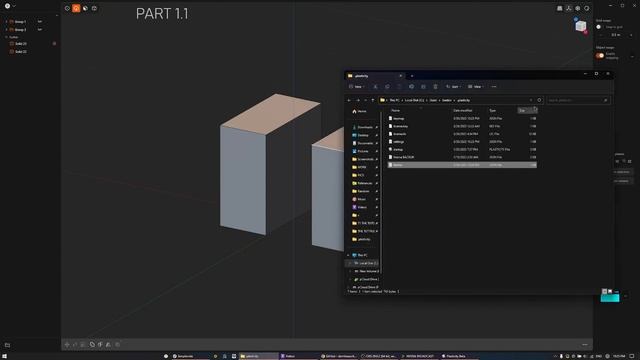Screen dimensions: 640x360
Task: Click the orange highlighted selection mode icon
Action: [x=76, y=8]
